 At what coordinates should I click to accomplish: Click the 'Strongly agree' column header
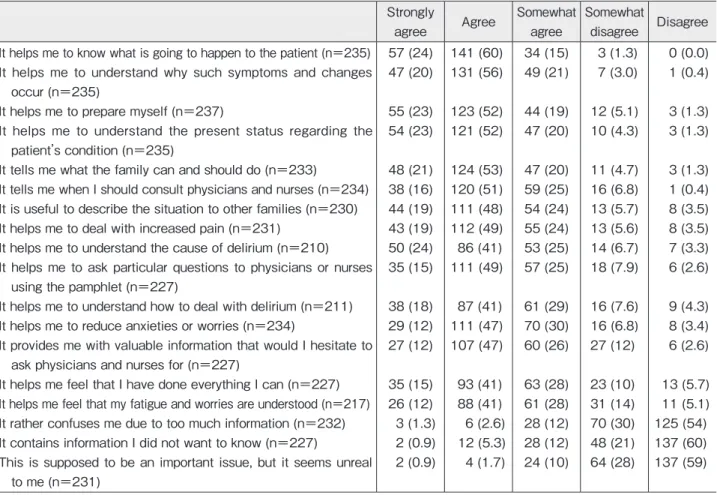[x=410, y=22]
